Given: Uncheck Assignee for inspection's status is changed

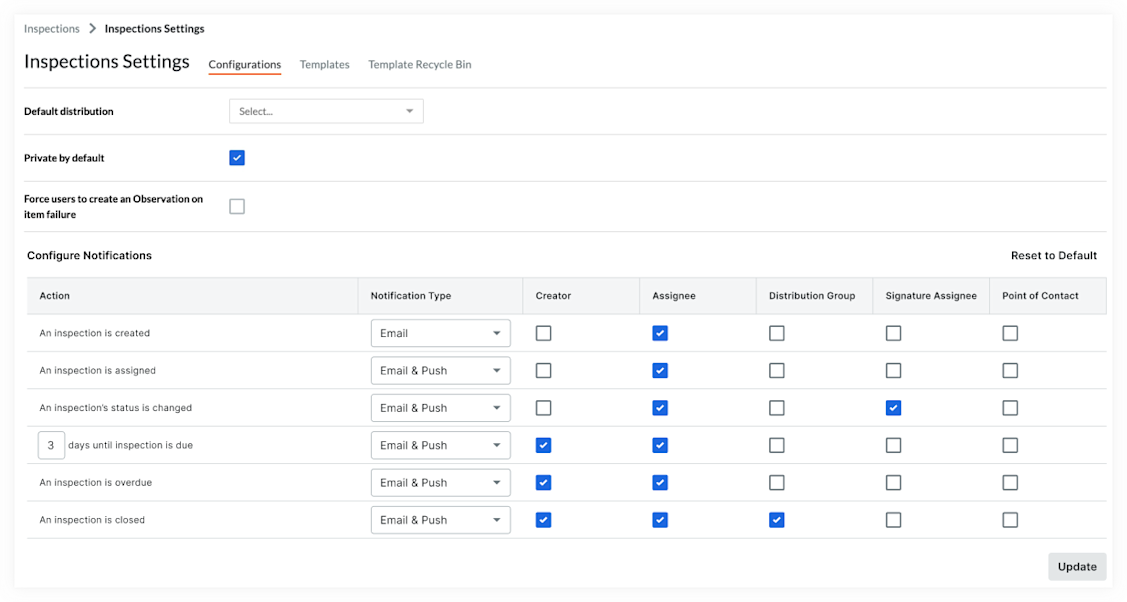Looking at the screenshot, I should coord(660,408).
